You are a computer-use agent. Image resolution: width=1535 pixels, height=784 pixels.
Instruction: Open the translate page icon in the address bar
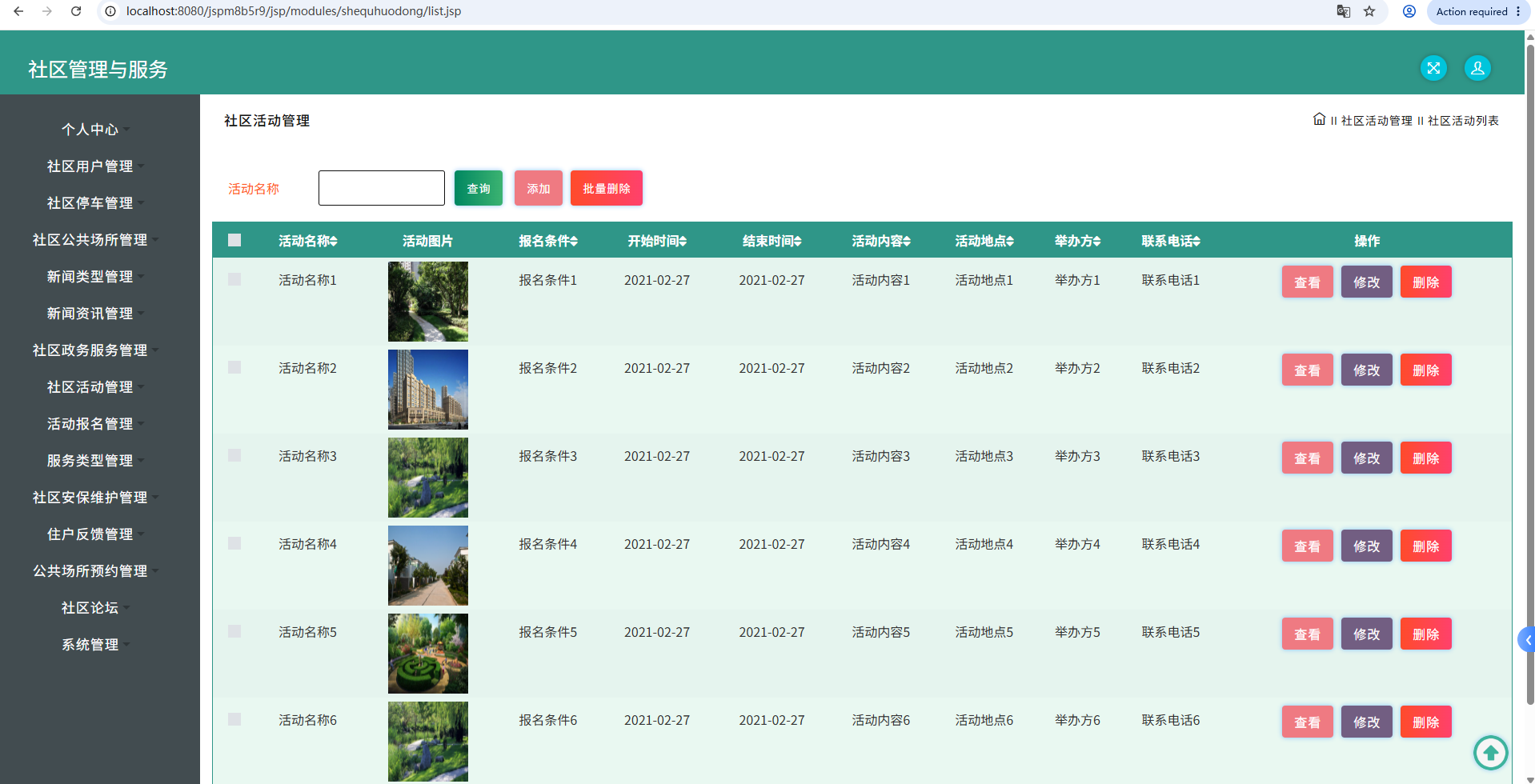click(1344, 11)
